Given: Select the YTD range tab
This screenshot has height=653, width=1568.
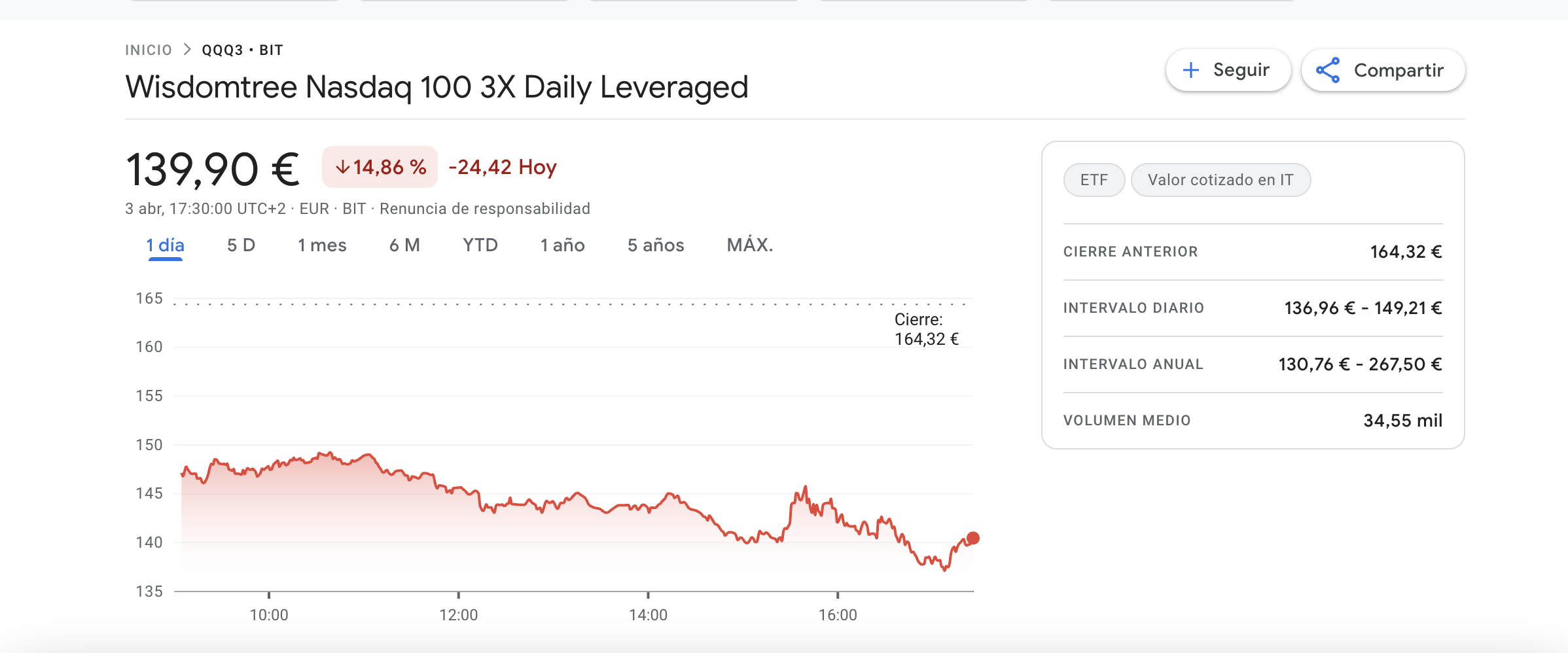Looking at the screenshot, I should [x=480, y=245].
